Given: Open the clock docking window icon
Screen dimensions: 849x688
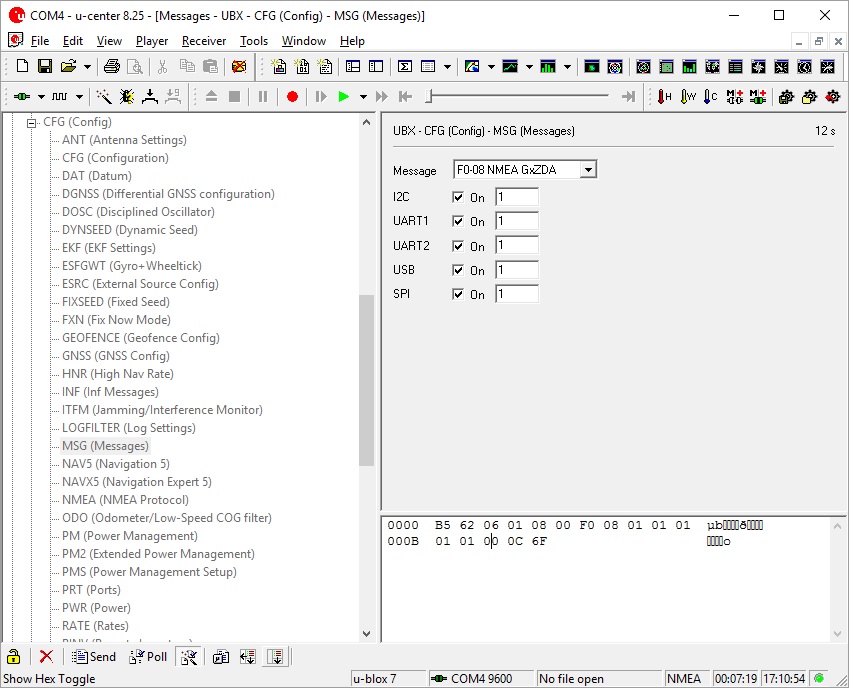Looking at the screenshot, I should pos(805,67).
